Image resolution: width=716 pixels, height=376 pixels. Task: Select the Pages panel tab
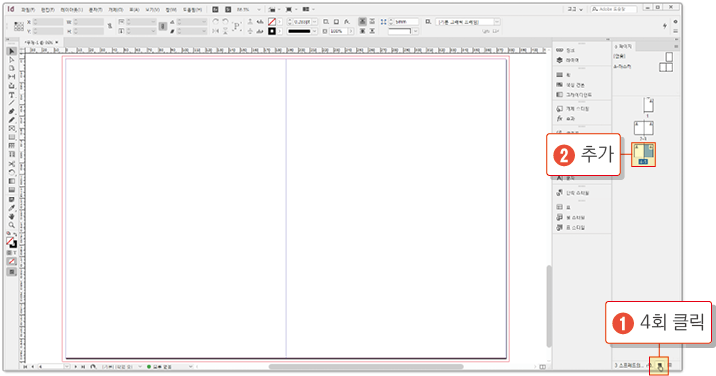[623, 47]
